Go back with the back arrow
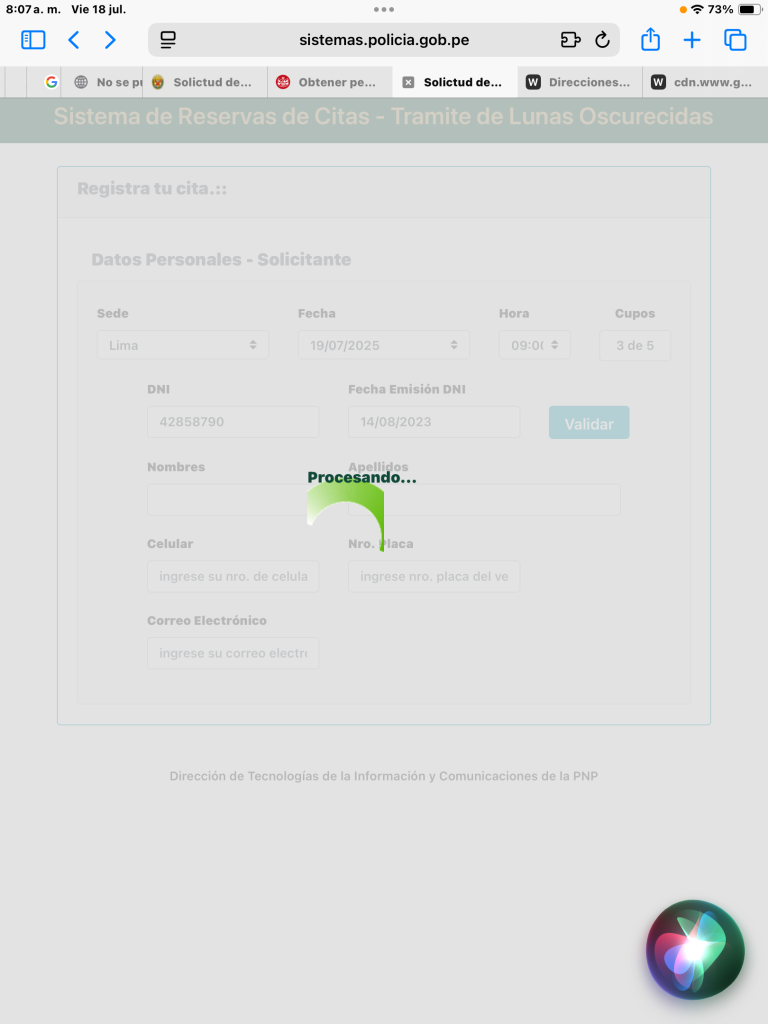The width and height of the screenshot is (768, 1024). click(x=74, y=40)
